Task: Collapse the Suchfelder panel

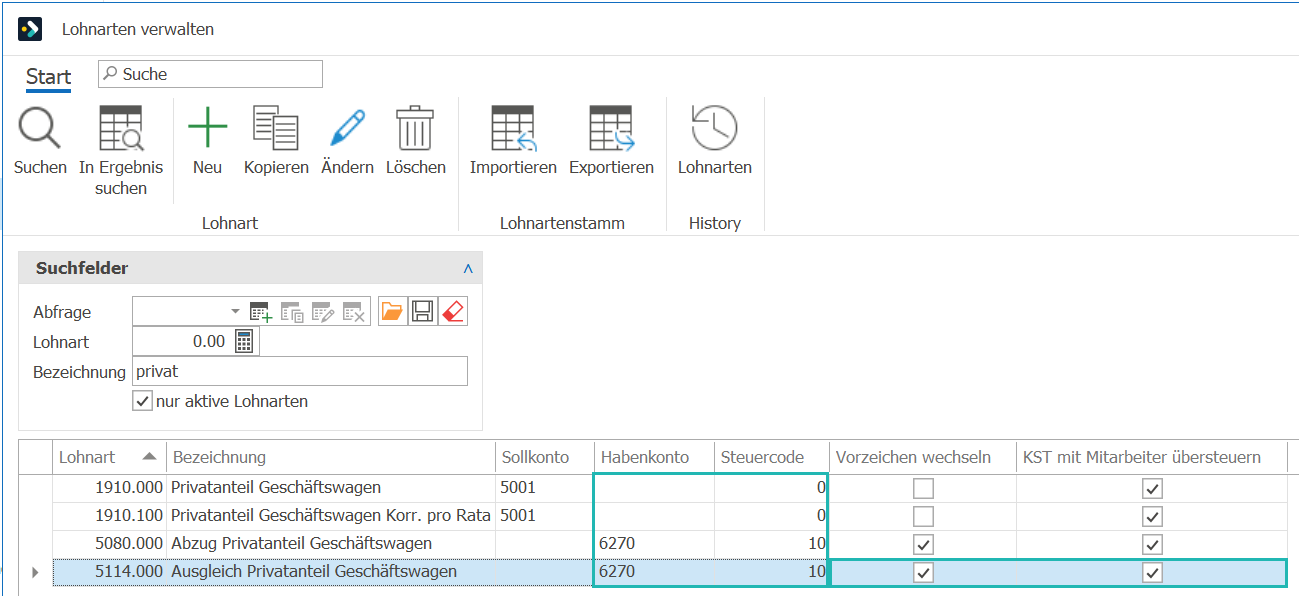Action: click(x=468, y=269)
